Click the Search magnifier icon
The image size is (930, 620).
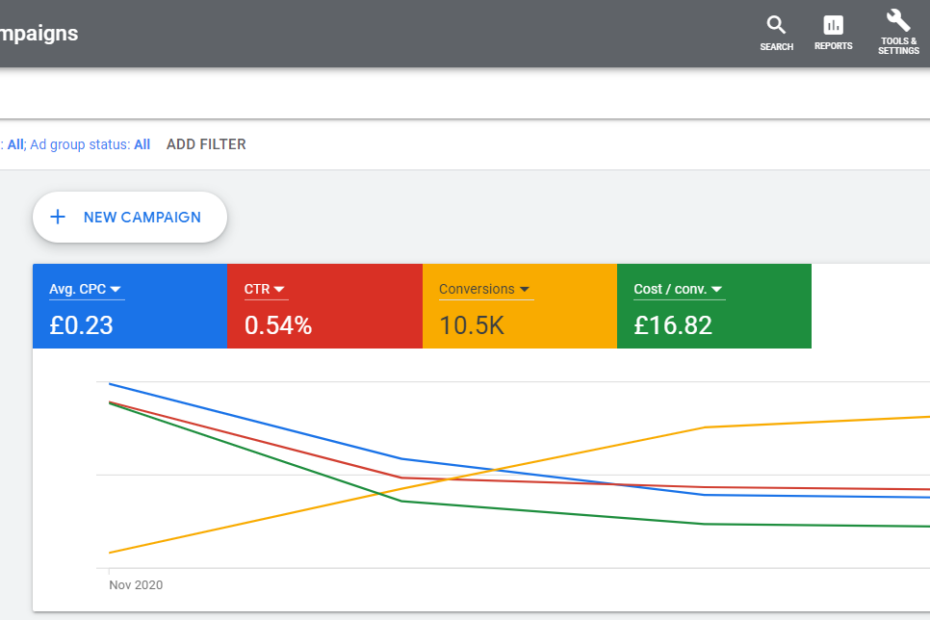tap(776, 27)
